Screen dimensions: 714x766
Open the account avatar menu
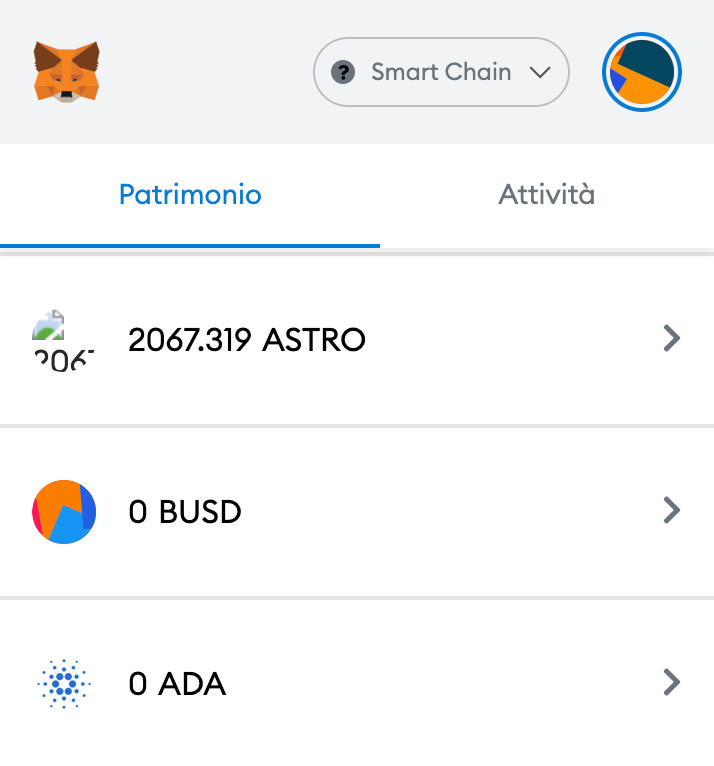[x=642, y=72]
